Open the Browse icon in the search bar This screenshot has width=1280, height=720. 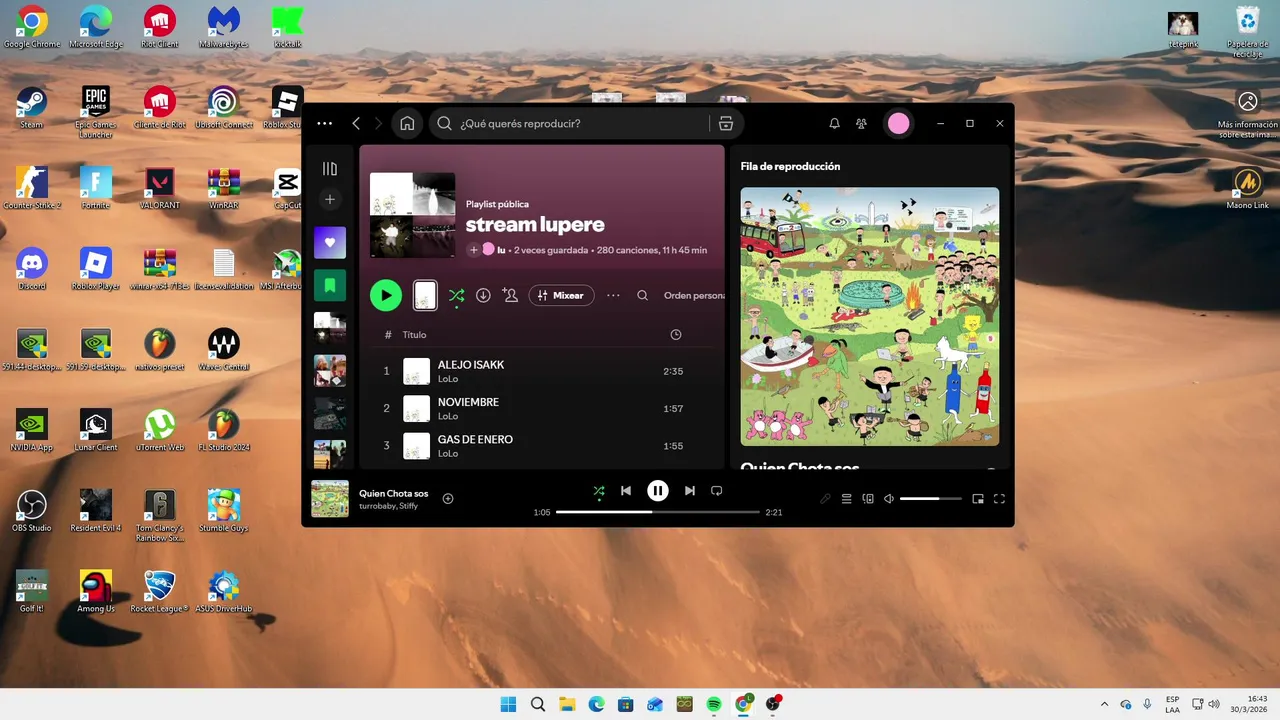[x=726, y=123]
